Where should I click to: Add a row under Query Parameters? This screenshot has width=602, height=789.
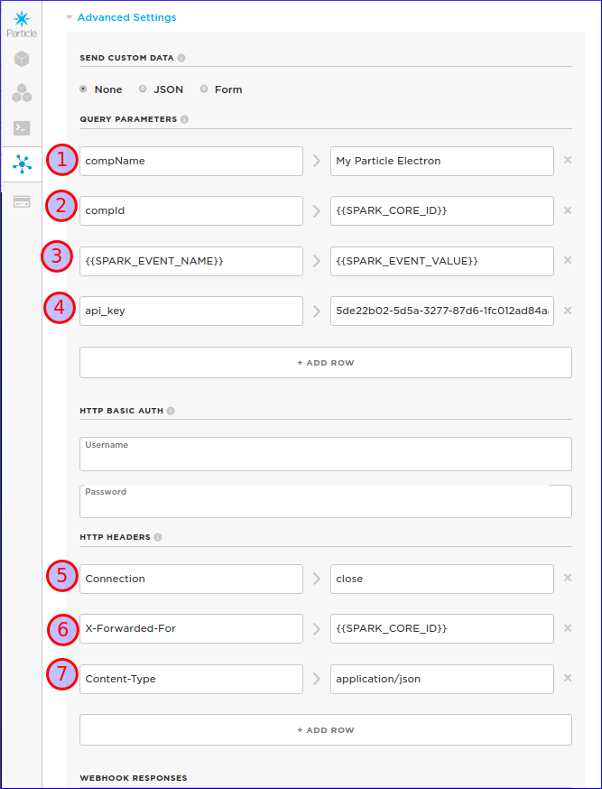coord(325,362)
